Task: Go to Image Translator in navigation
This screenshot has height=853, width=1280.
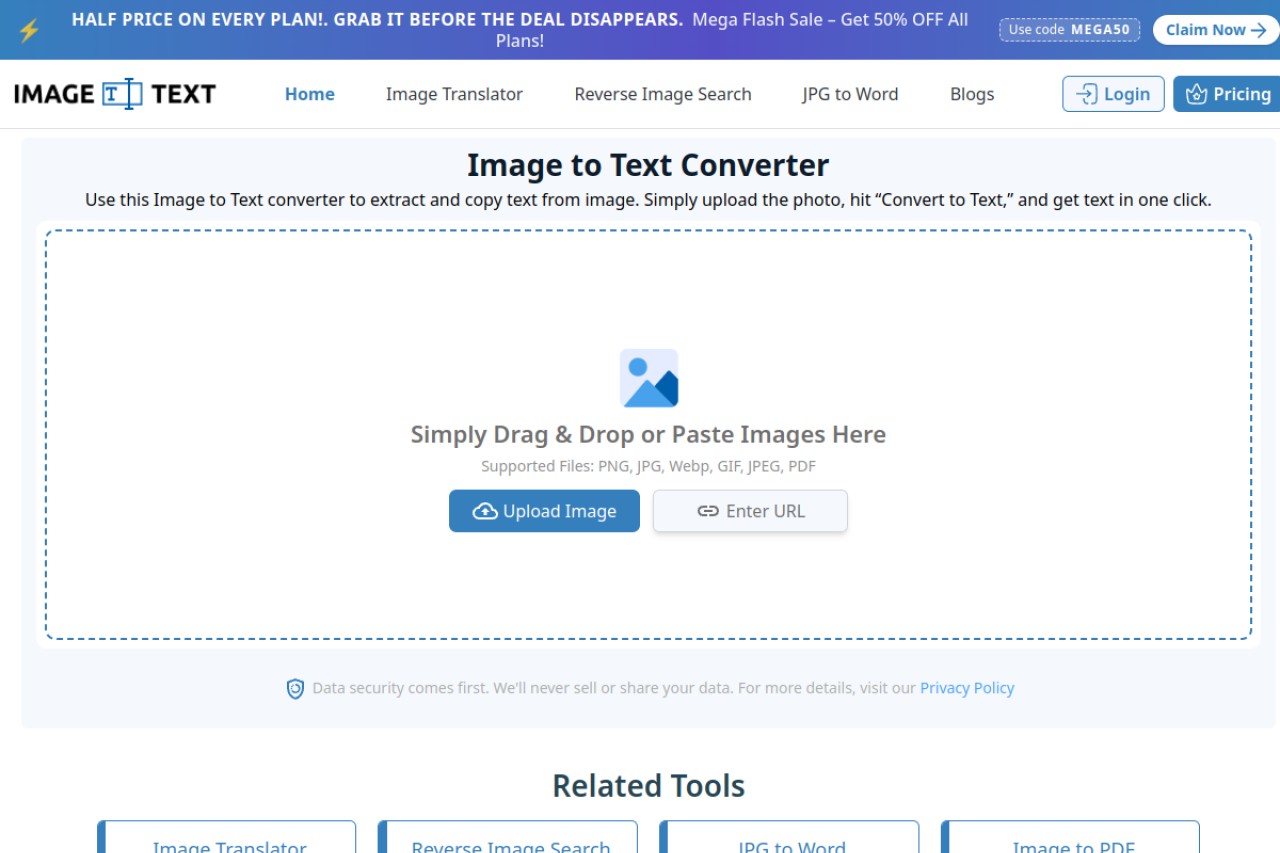Action: click(454, 94)
